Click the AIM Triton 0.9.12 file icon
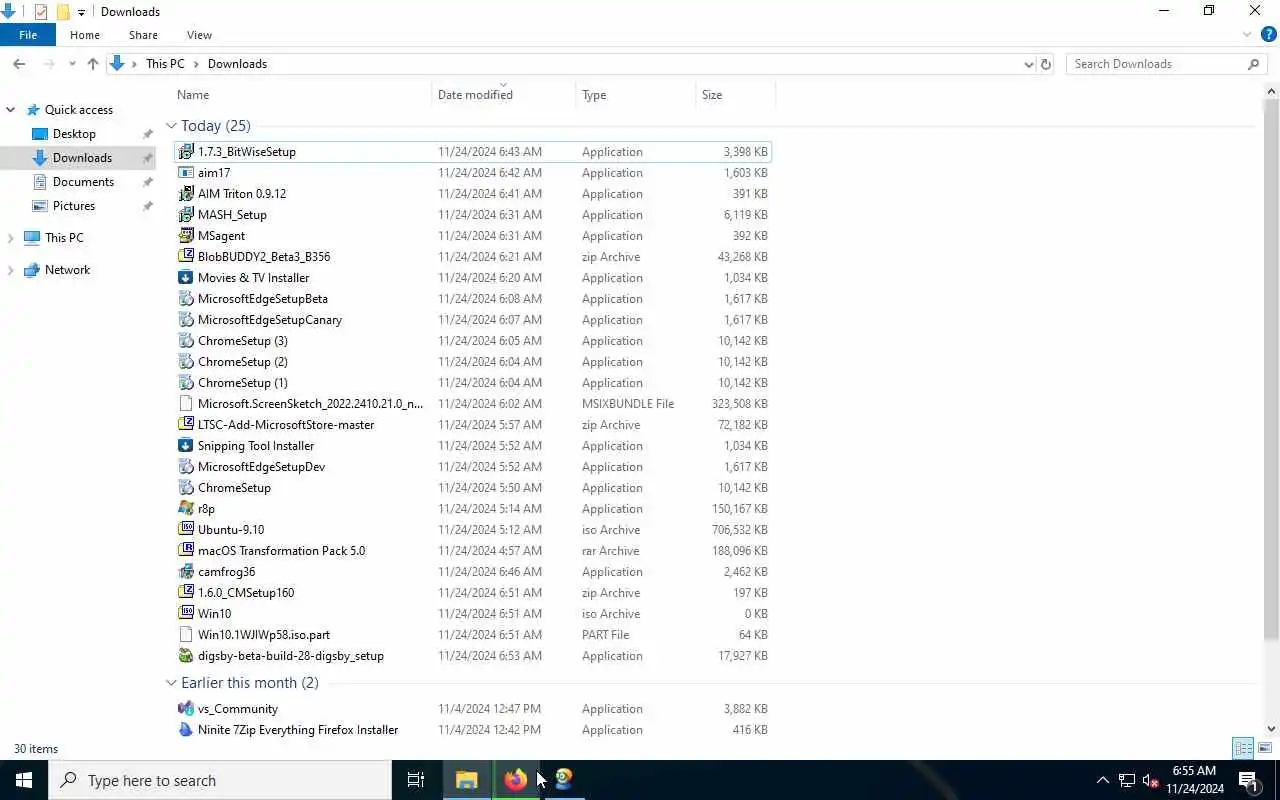 click(186, 194)
